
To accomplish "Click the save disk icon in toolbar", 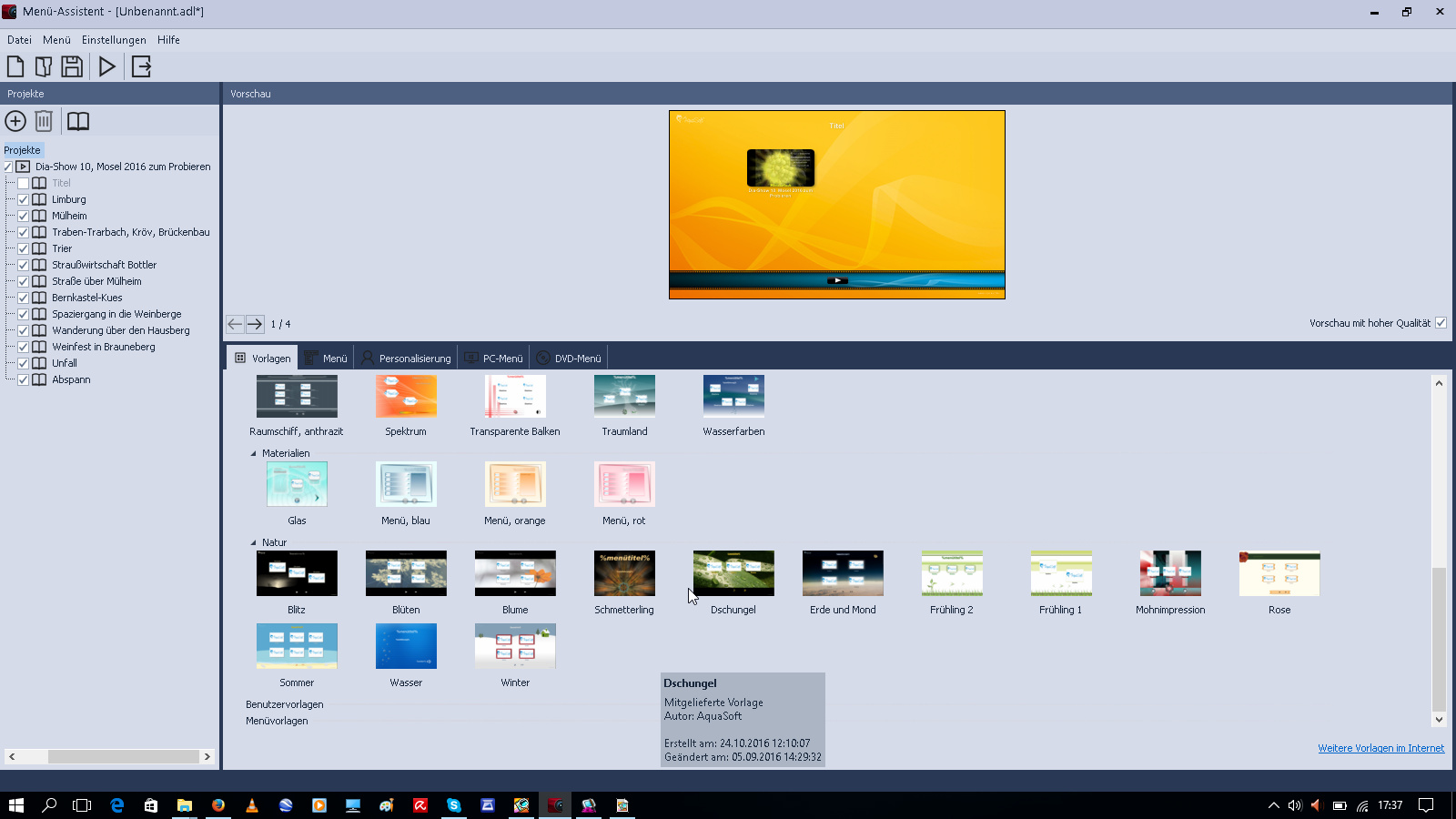I will tap(72, 66).
